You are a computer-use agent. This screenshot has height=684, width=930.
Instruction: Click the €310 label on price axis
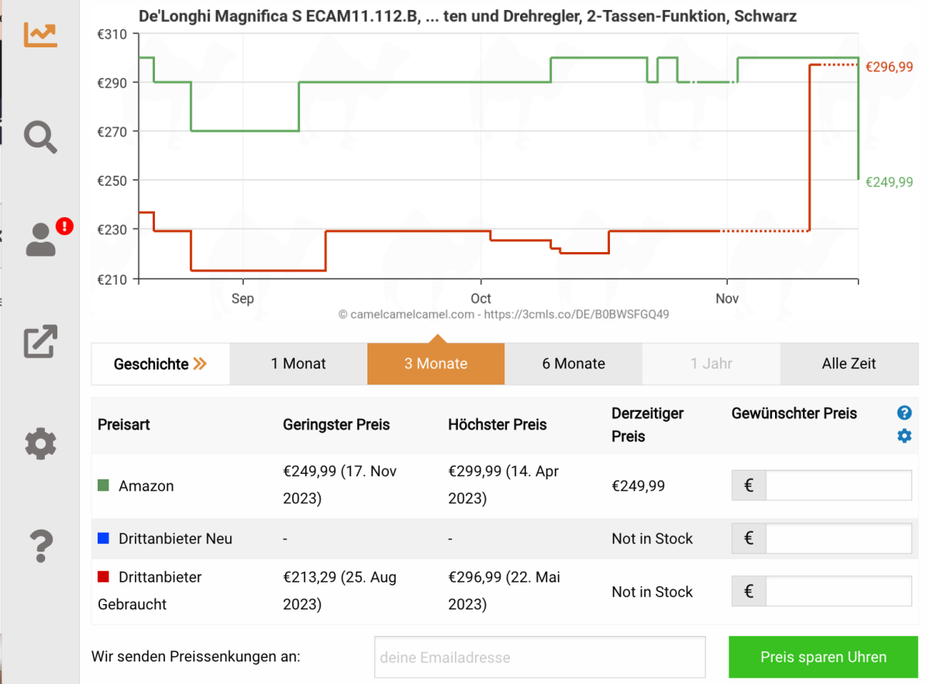tap(112, 34)
